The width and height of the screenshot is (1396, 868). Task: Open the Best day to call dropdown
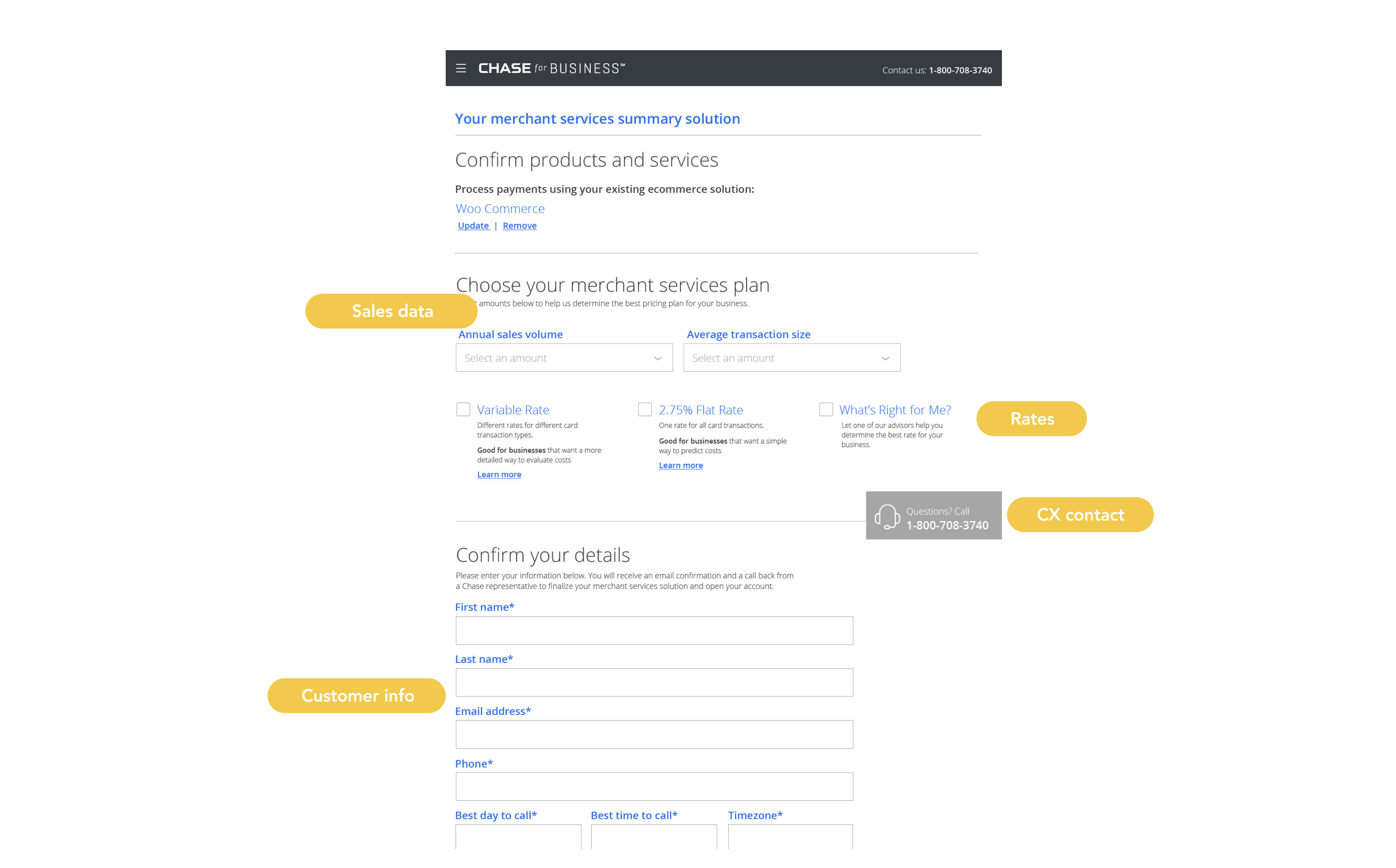point(518,837)
